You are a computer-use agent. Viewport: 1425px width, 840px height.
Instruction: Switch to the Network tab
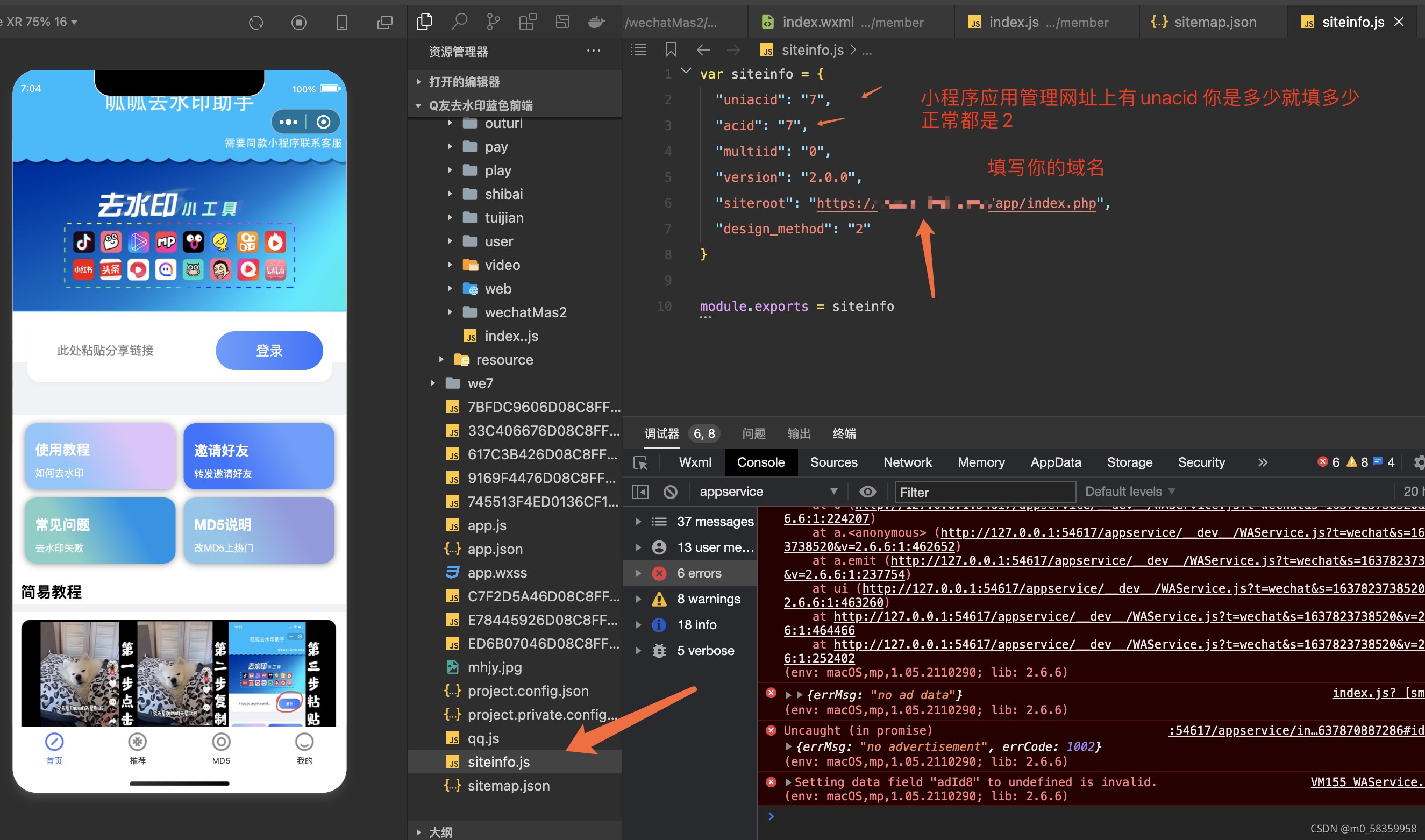907,462
